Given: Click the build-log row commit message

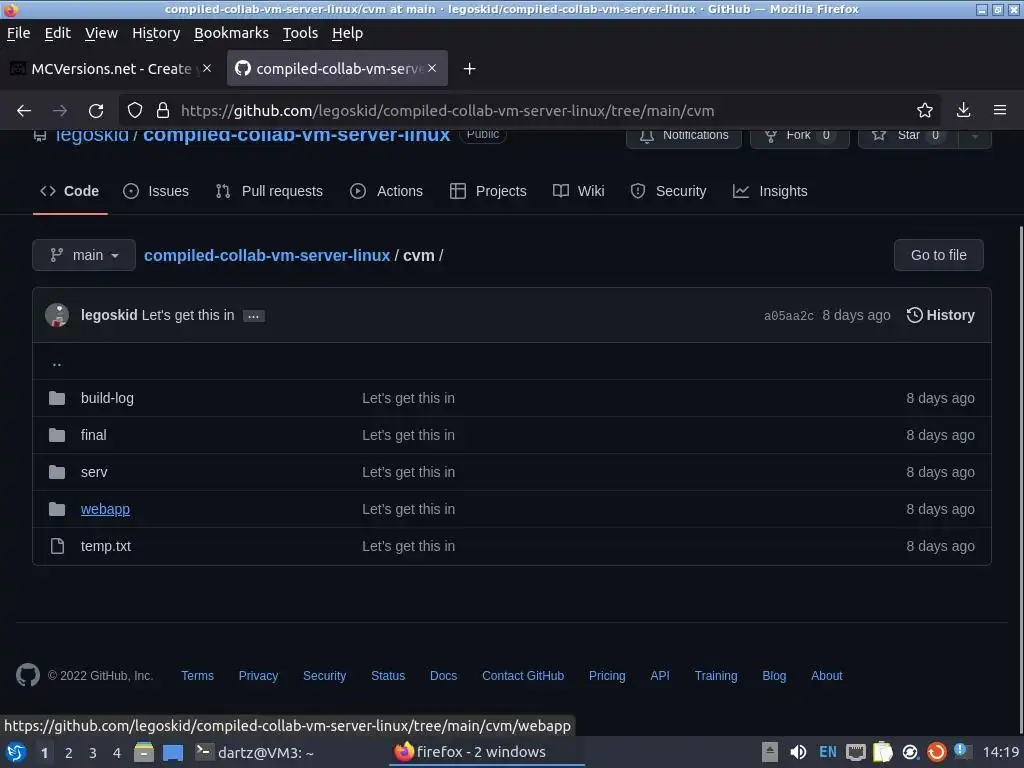Looking at the screenshot, I should click(408, 398).
